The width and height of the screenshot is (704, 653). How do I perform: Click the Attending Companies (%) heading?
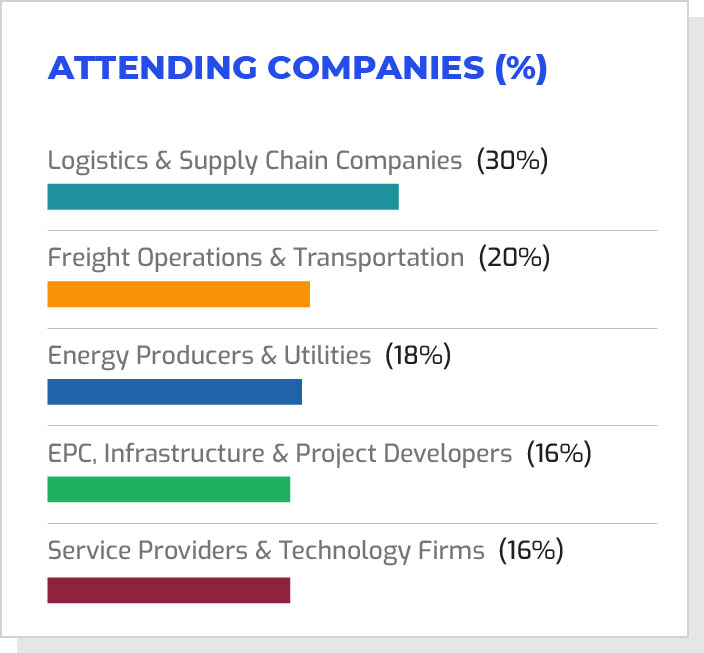[x=297, y=68]
